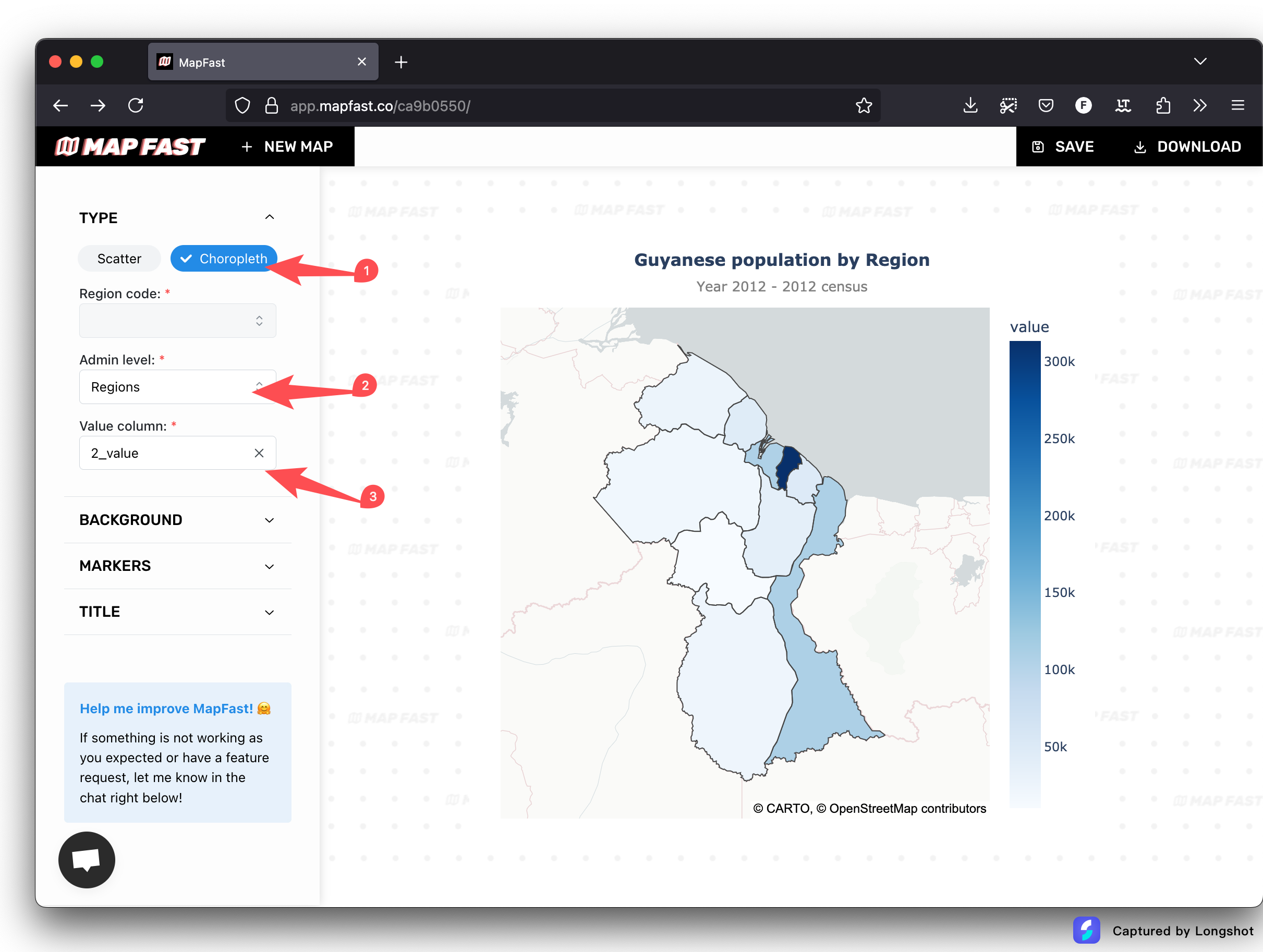Click the 300k legend label

(1059, 361)
